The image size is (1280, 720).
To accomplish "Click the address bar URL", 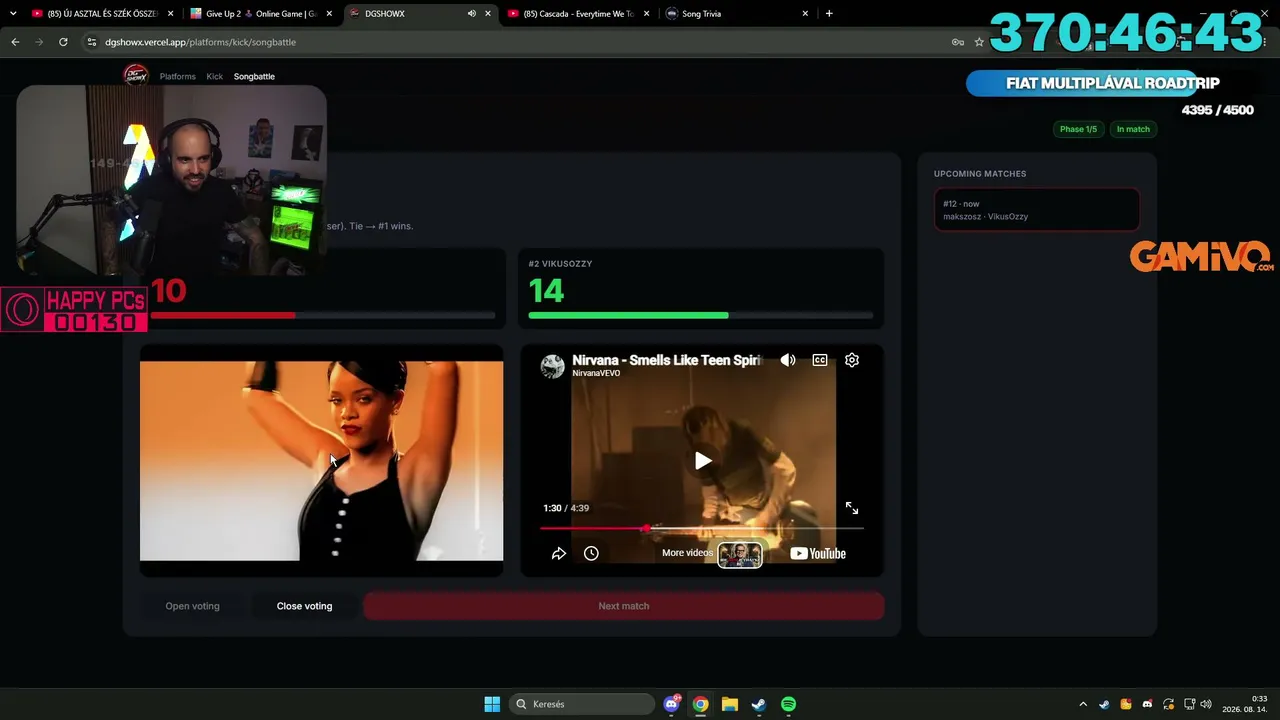I will 200,42.
